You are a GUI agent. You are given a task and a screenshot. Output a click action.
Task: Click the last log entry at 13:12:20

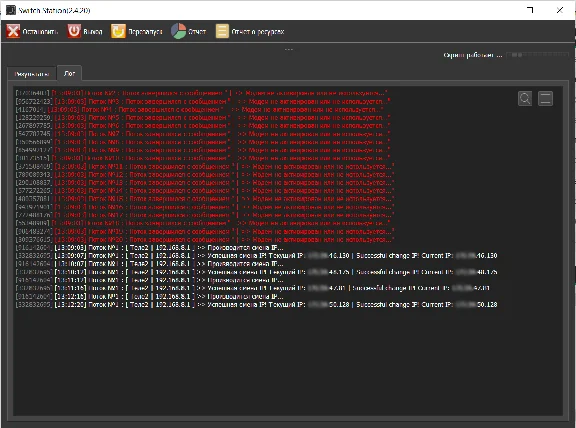[x=256, y=305]
